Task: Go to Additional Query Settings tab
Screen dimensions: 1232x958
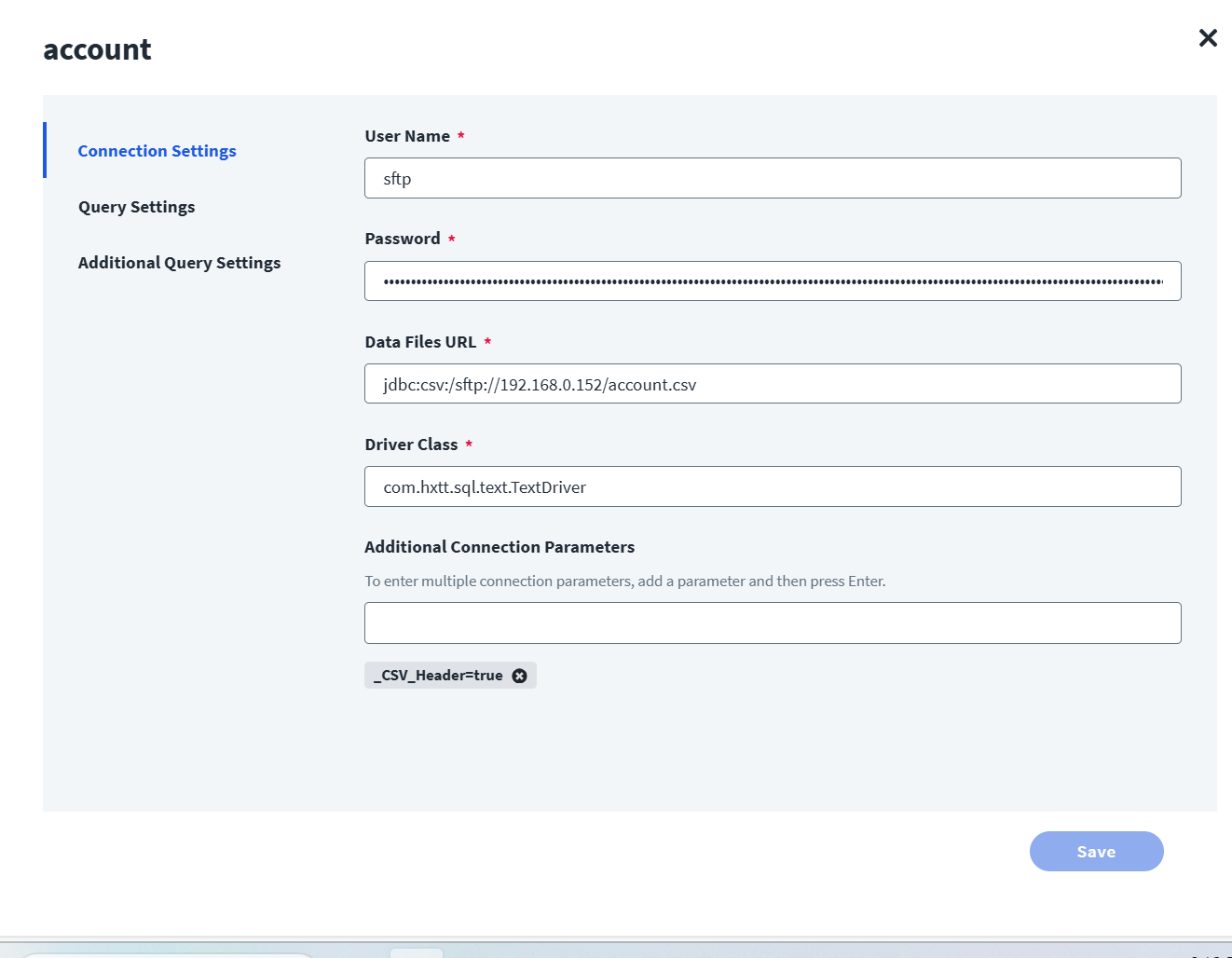Action: (x=179, y=263)
